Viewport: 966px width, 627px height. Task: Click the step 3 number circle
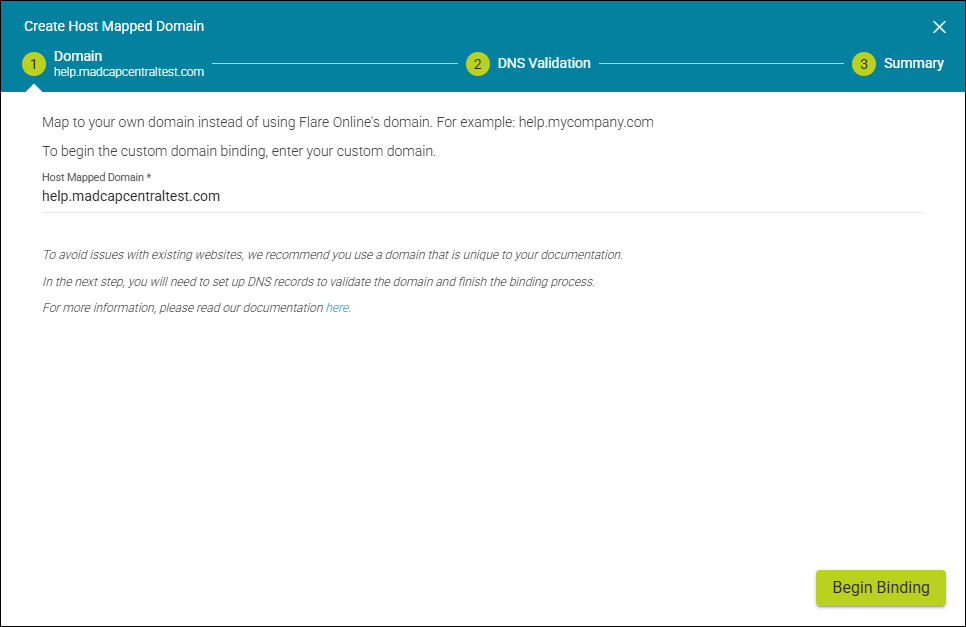tap(864, 64)
